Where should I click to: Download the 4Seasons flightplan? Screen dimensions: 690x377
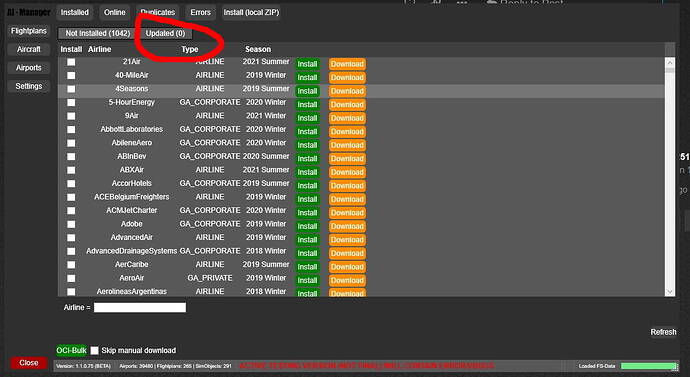coord(347,91)
